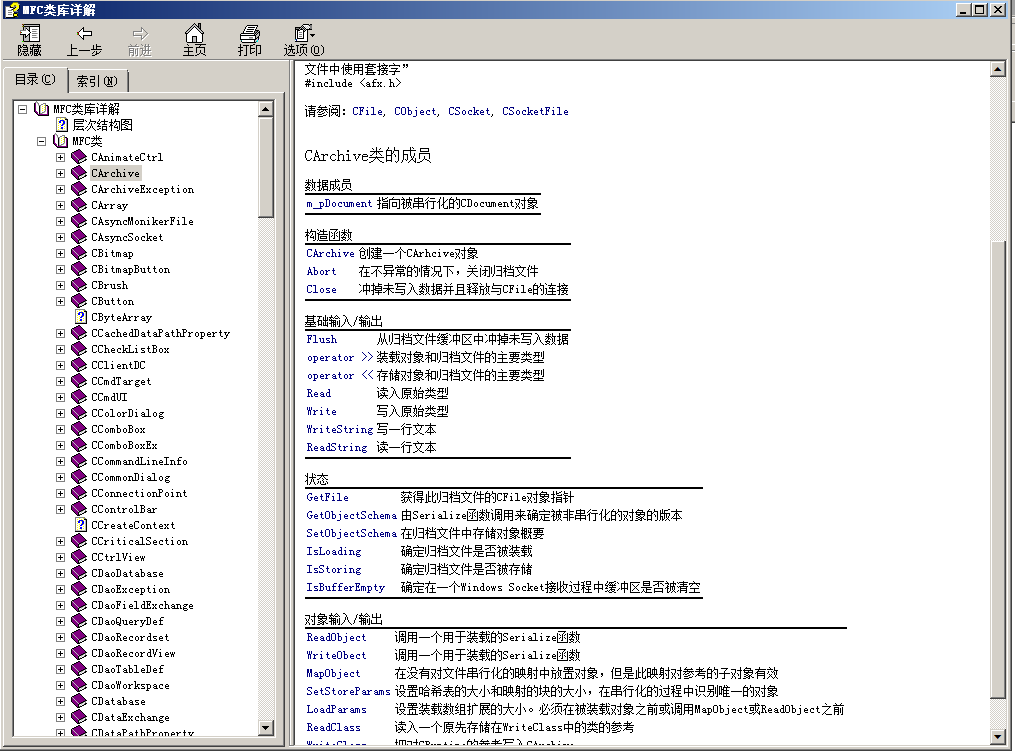Select CCachedDataPathProperty in the tree
Viewport: 1015px width, 751px height.
[160, 333]
